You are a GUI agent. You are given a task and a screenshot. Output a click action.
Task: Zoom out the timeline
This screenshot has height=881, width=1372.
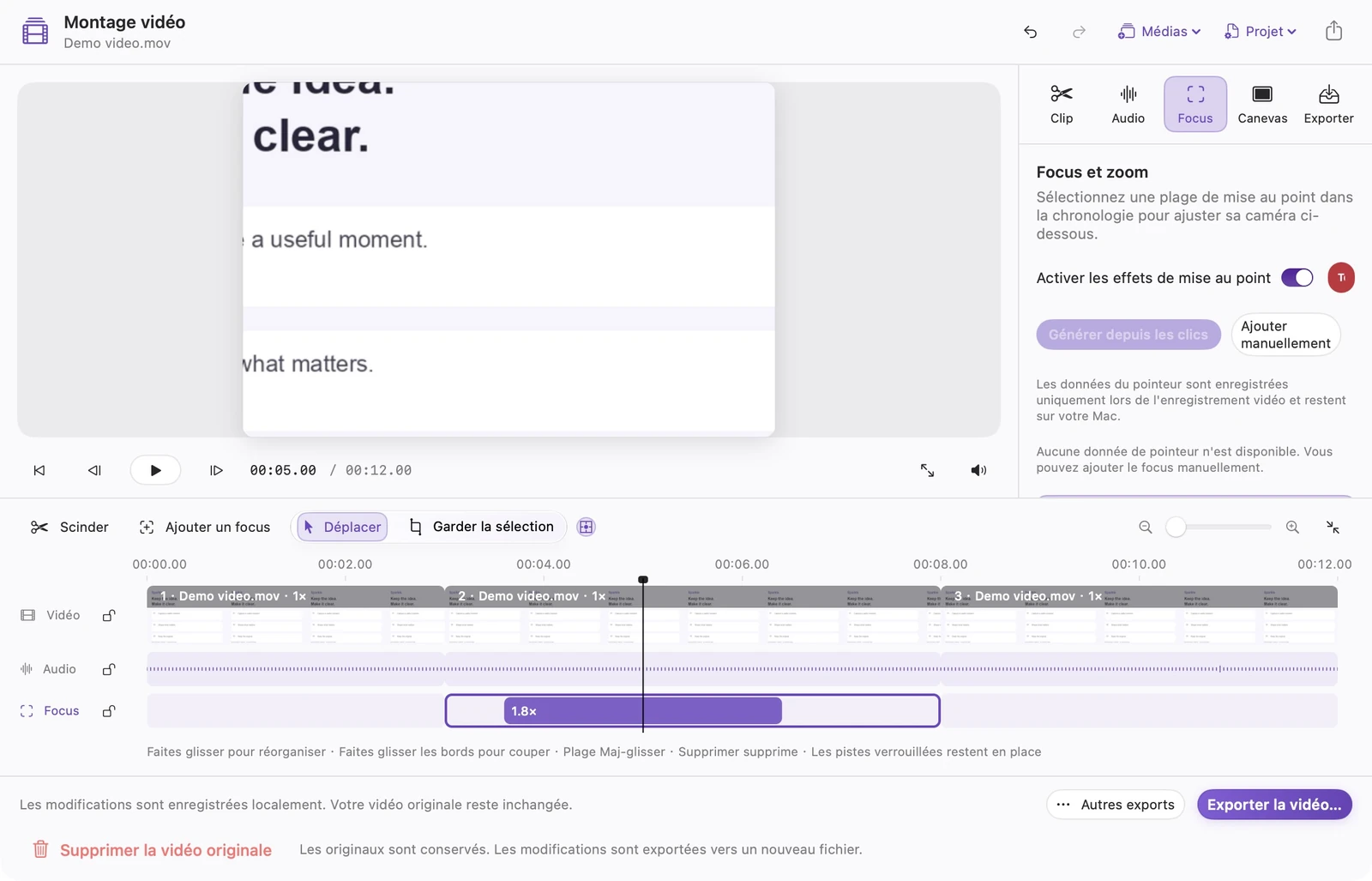click(x=1146, y=527)
